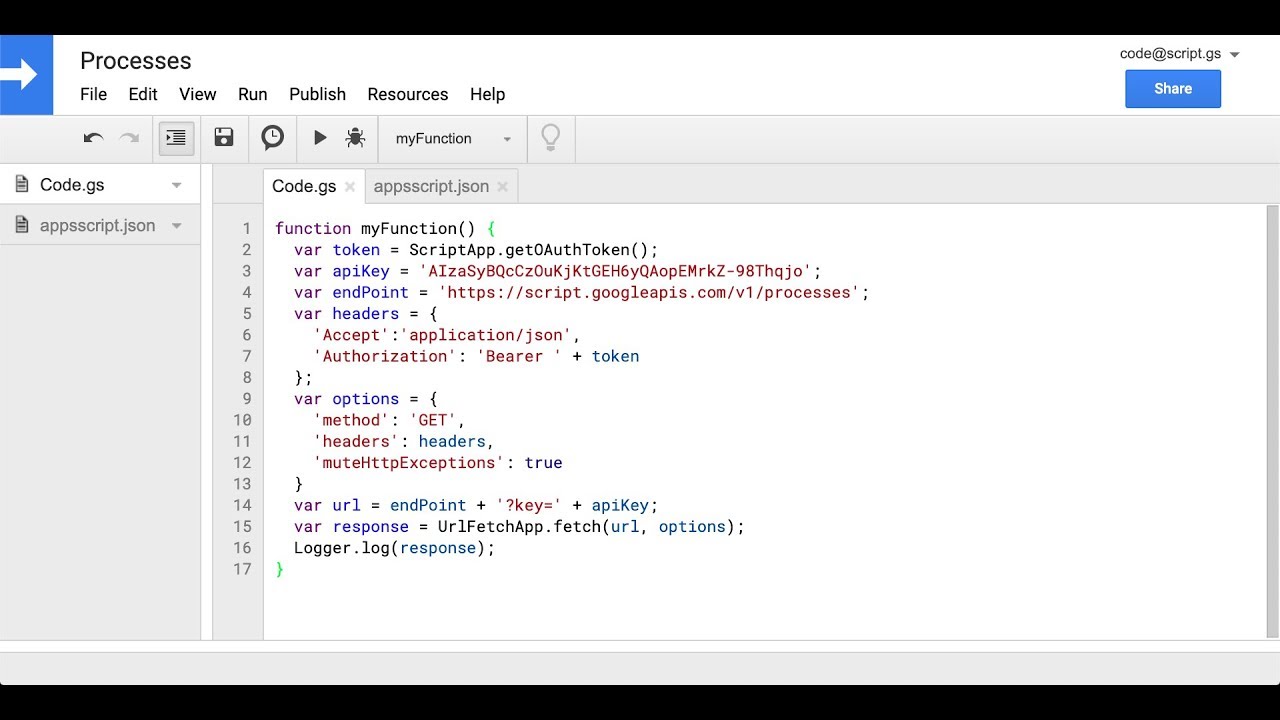Click the closing green brace on line 17
This screenshot has height=720, width=1280.
coord(280,569)
